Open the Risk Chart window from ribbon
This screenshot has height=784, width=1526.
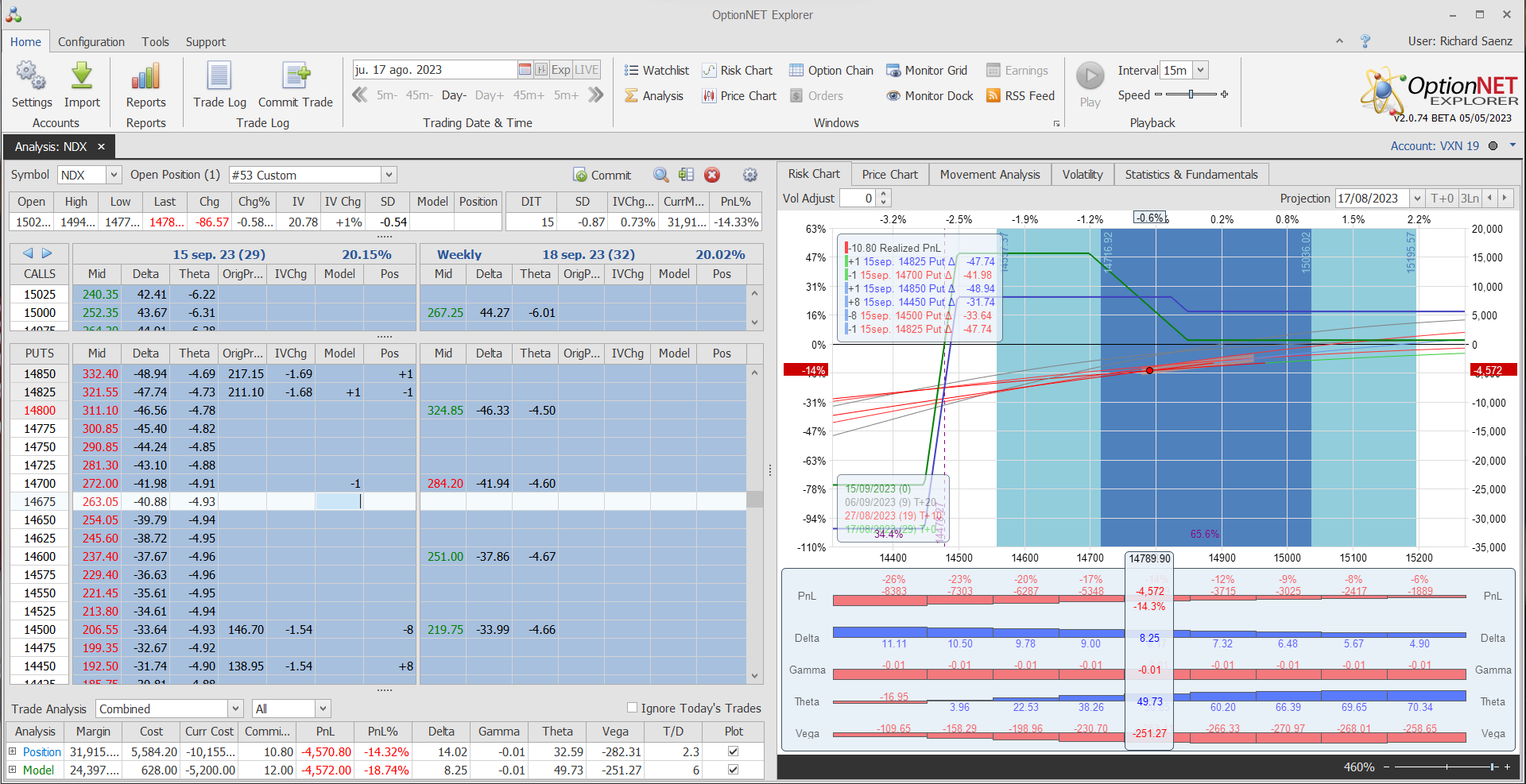point(738,71)
